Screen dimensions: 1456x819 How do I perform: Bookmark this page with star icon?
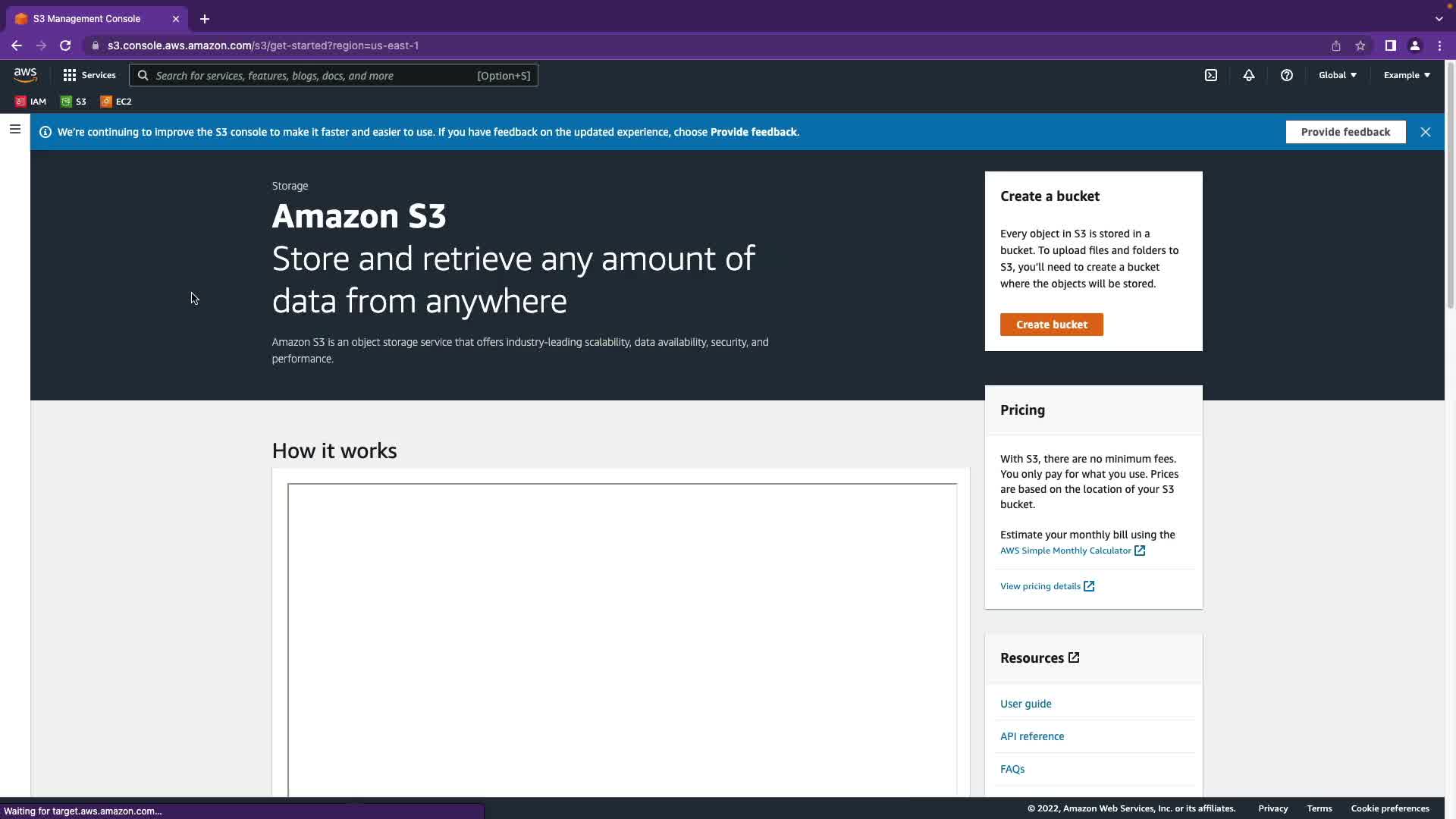(1360, 45)
